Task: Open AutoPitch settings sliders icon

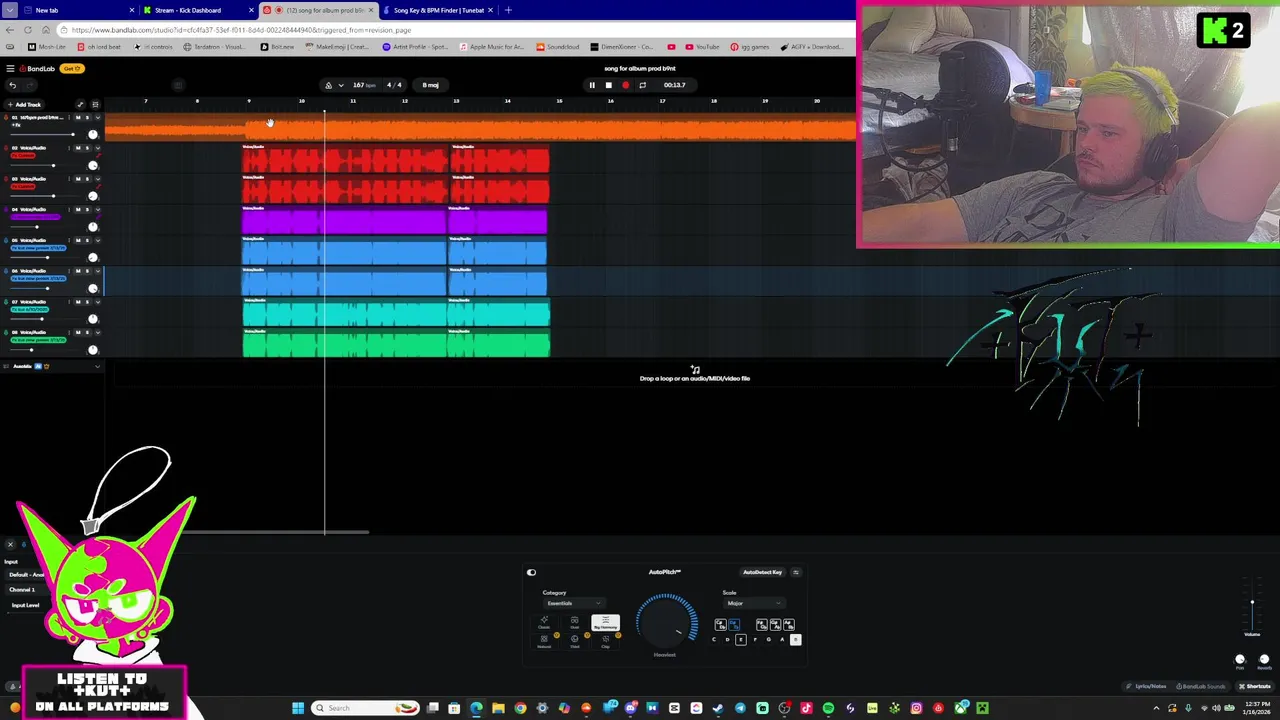Action: (796, 572)
